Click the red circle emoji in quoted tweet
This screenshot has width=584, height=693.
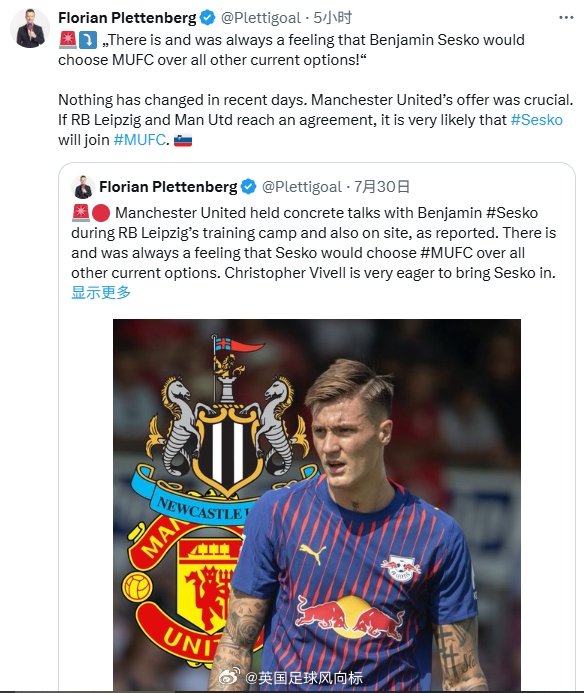coord(101,213)
